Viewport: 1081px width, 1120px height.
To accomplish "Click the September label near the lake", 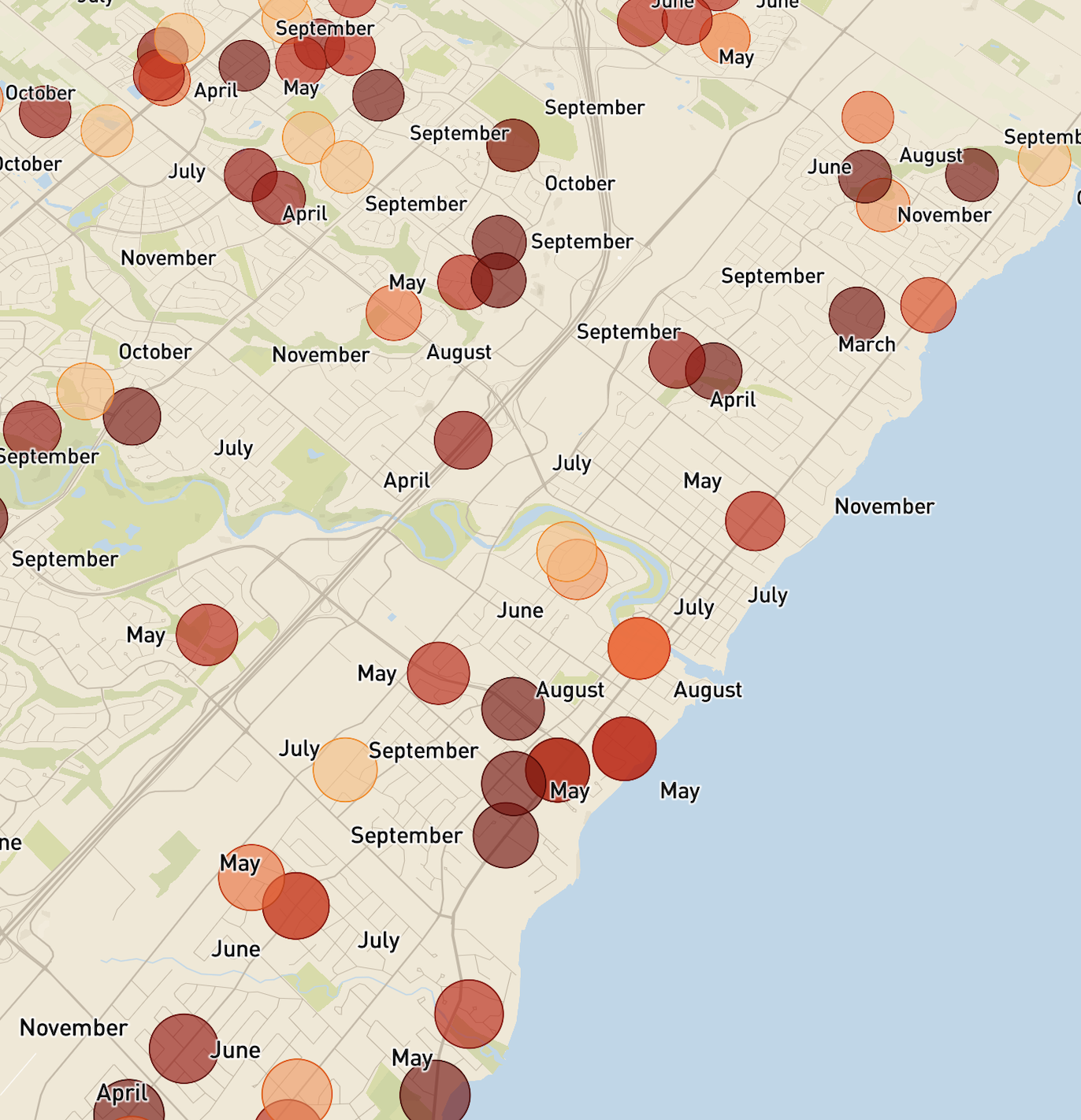I will pos(772,276).
